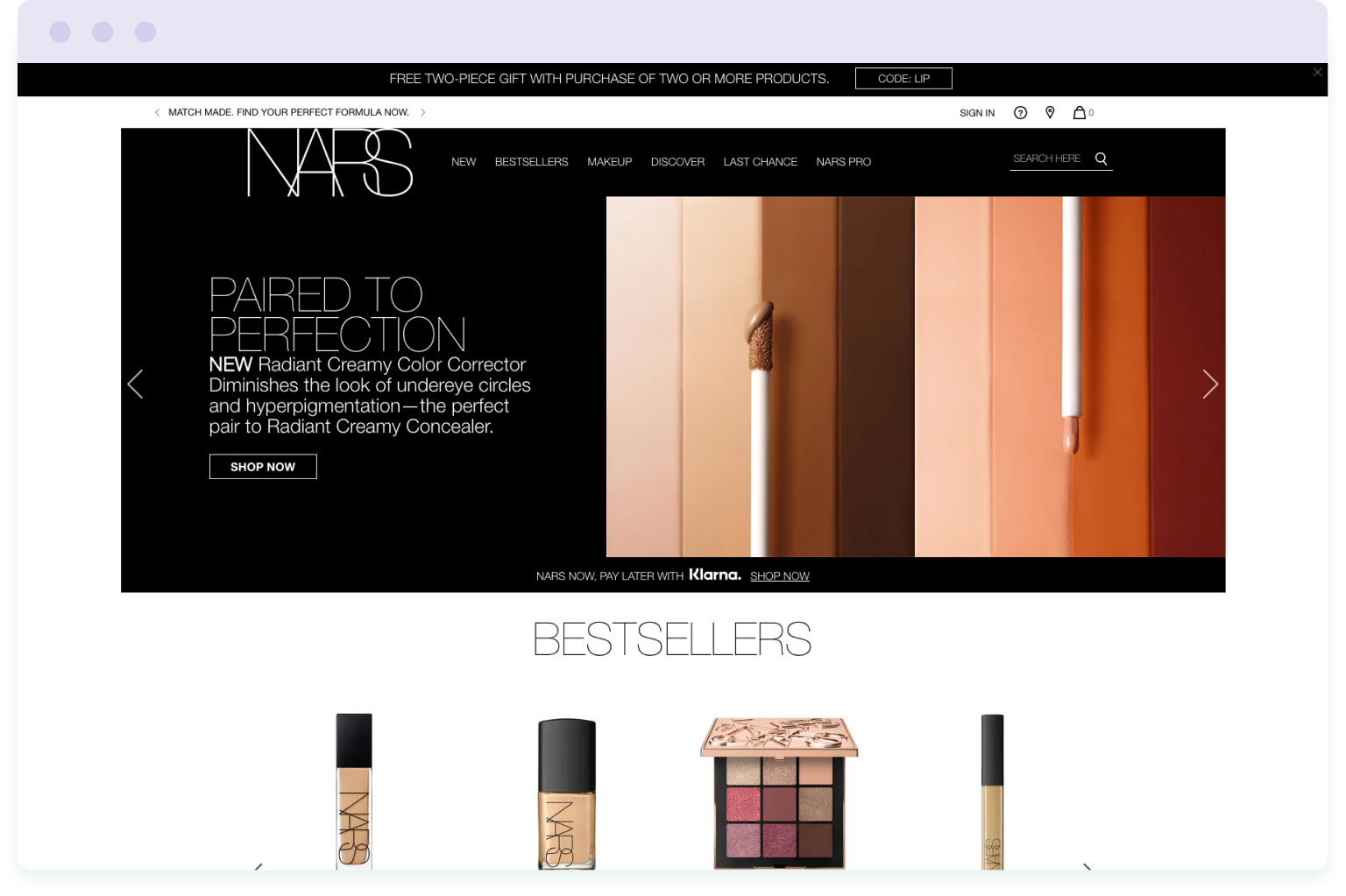Screen dimensions: 1346x896
Task: Go back a slide with left arrow
Action: (136, 384)
